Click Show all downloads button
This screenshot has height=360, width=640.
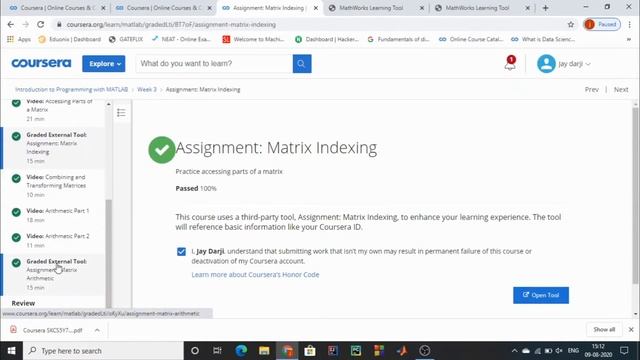point(604,329)
